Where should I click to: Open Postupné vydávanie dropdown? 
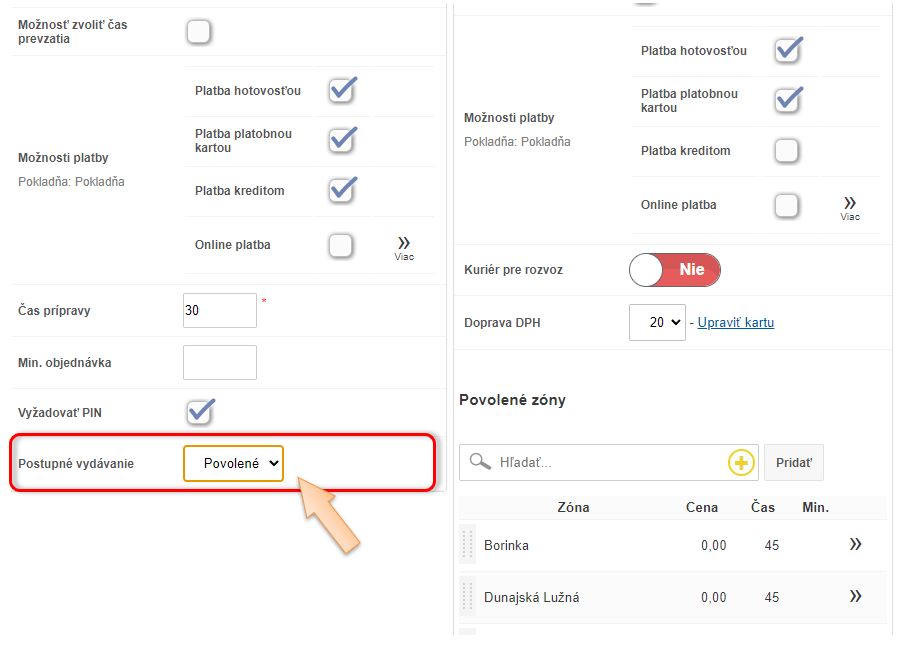pos(233,463)
